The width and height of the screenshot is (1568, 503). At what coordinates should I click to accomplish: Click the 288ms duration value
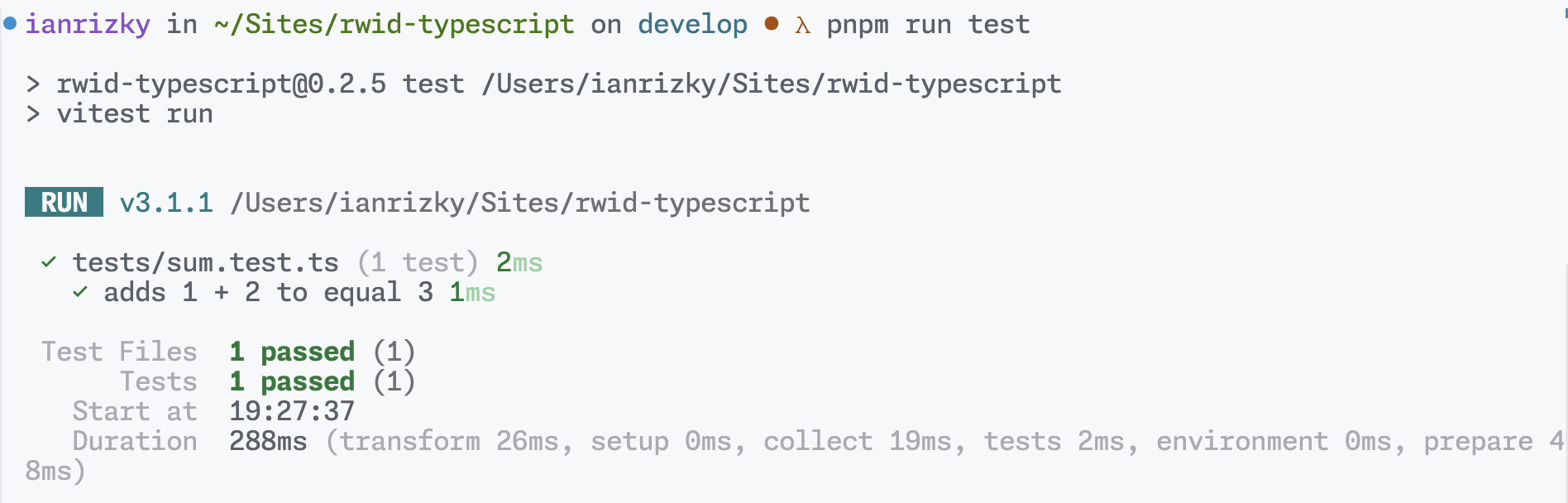268,441
